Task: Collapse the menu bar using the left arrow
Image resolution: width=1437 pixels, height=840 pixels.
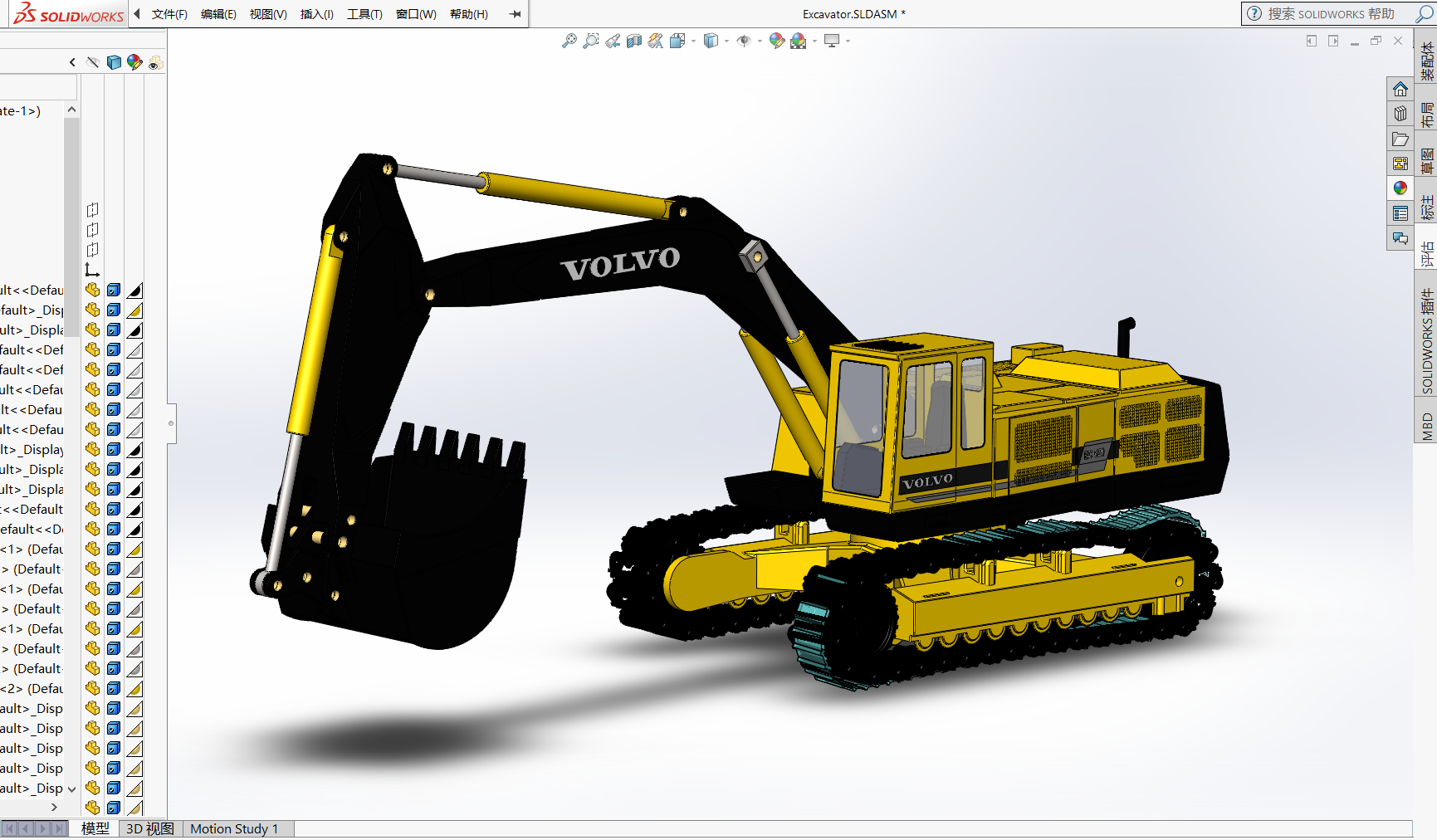Action: pyautogui.click(x=137, y=13)
